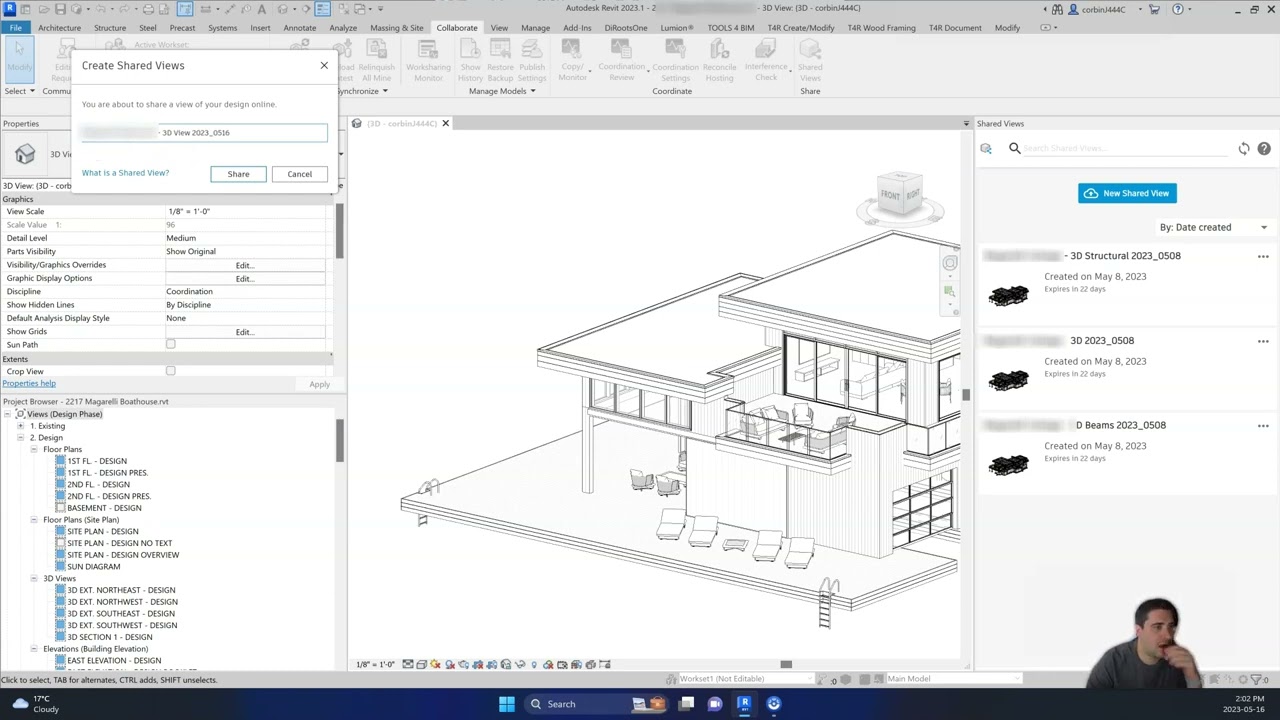This screenshot has height=720, width=1280.
Task: Select '3D SECTION 1 - DESIGN' view
Action: tap(110, 637)
